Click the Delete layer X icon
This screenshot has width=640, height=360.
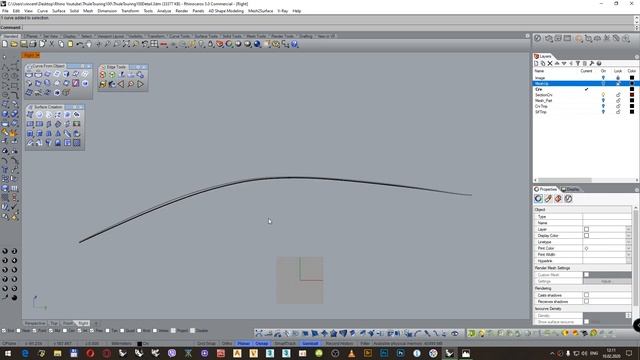coord(550,63)
